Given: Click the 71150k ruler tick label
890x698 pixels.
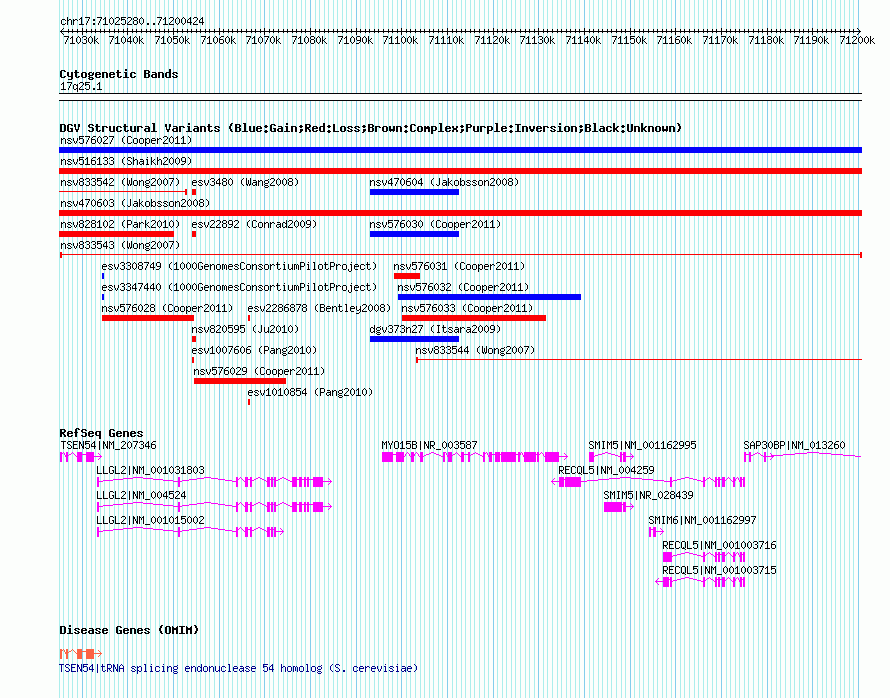Looking at the screenshot, I should (629, 41).
